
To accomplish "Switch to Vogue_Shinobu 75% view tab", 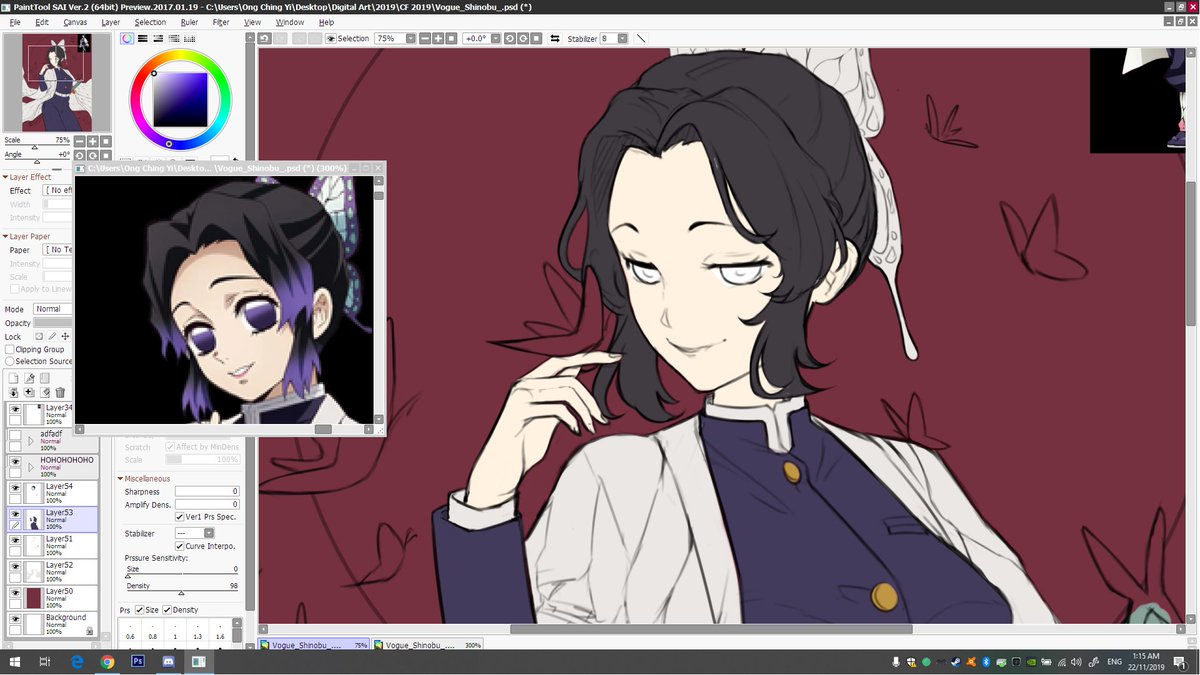I will click(314, 646).
